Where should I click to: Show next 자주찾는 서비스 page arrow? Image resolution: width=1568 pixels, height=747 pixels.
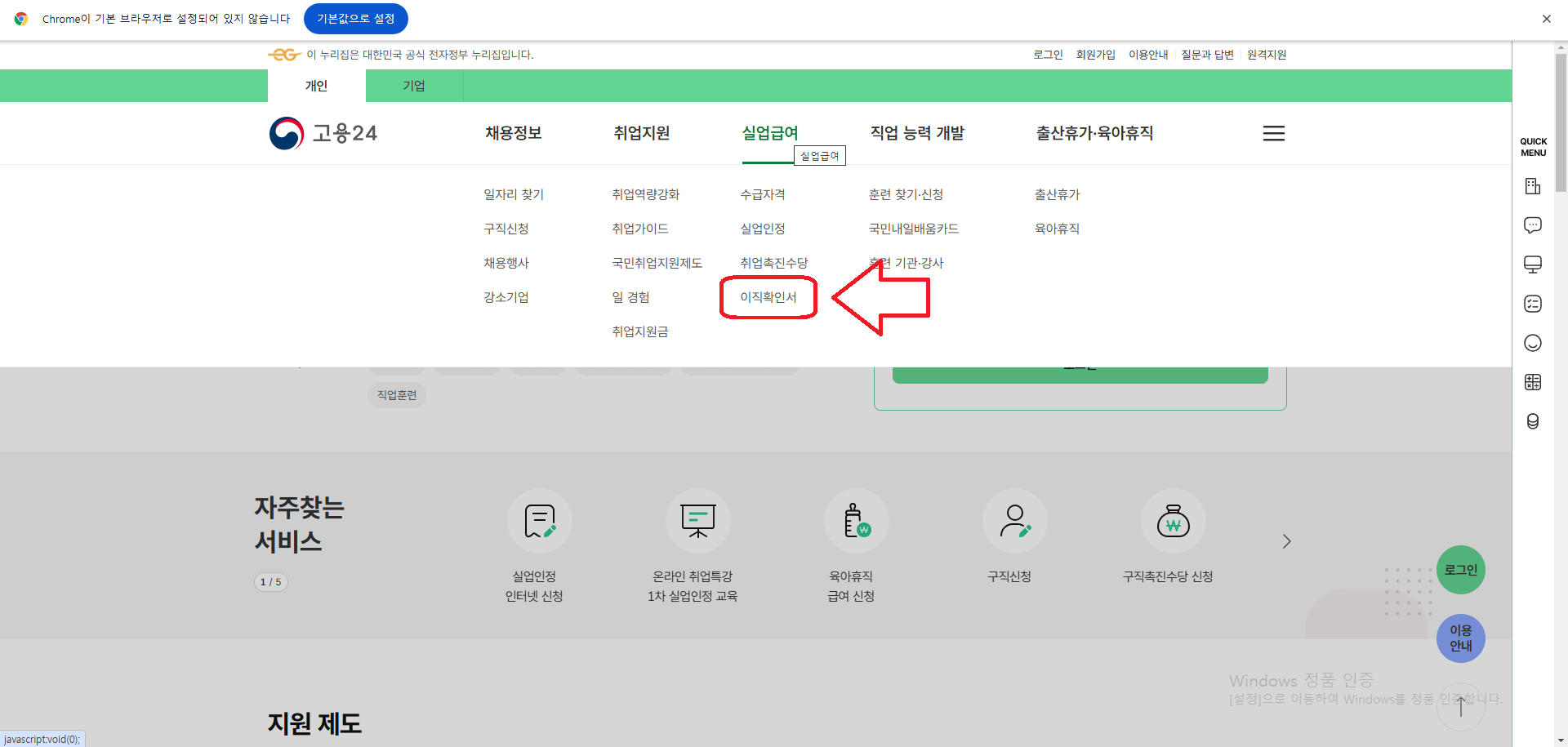pyautogui.click(x=1286, y=541)
